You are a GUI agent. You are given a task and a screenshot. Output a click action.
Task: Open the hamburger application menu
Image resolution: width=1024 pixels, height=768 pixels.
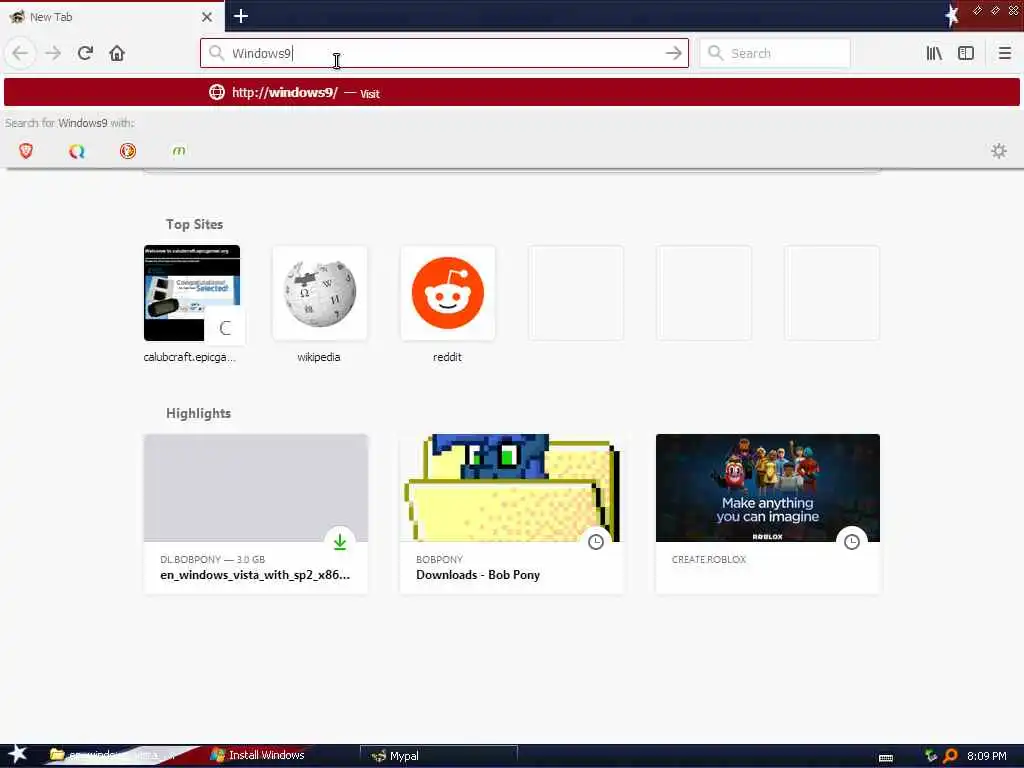point(1004,53)
